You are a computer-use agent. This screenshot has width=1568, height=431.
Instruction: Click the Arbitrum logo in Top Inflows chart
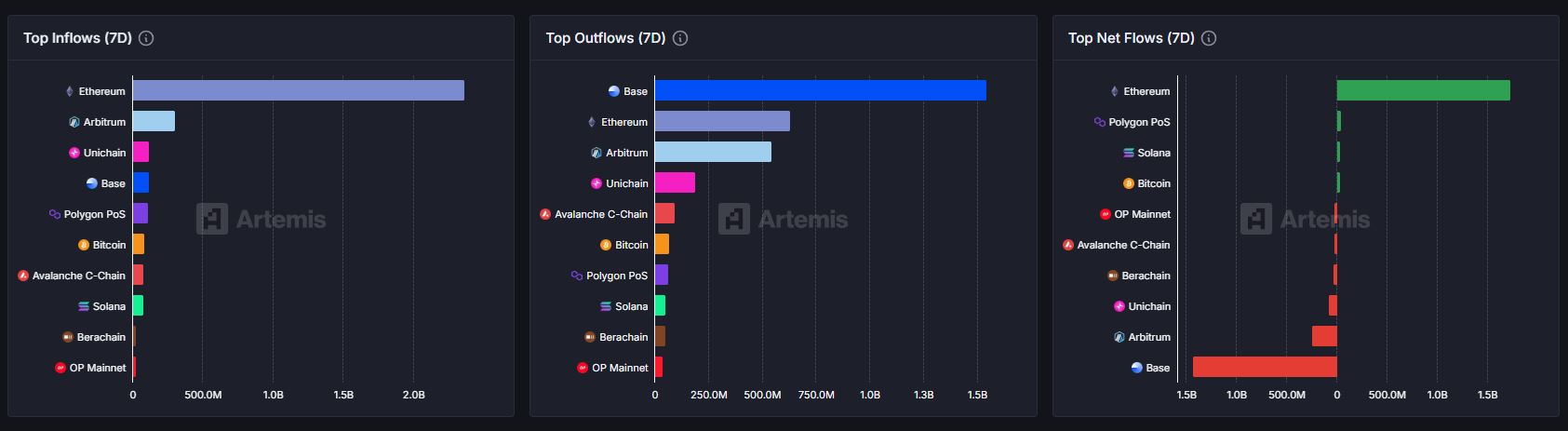pos(74,122)
